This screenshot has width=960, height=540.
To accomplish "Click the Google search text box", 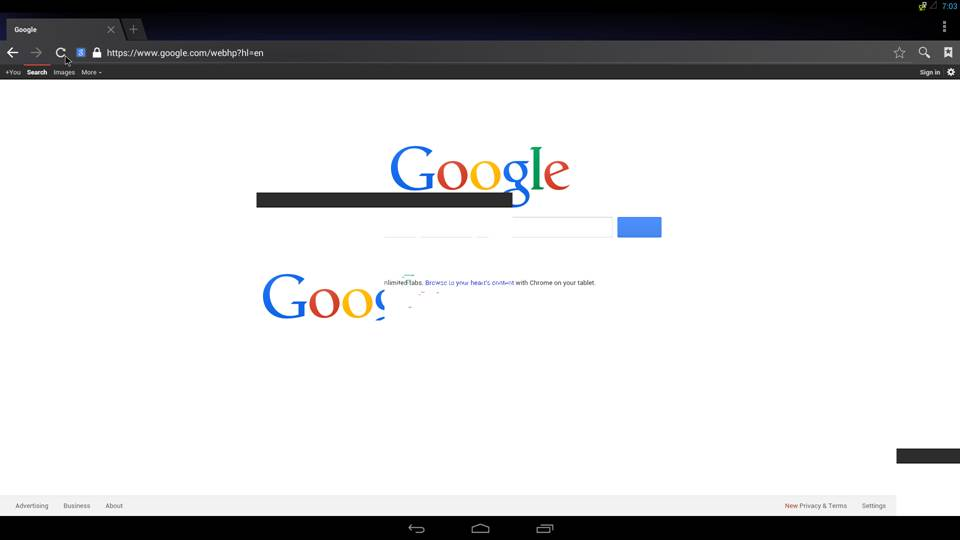I will point(498,227).
